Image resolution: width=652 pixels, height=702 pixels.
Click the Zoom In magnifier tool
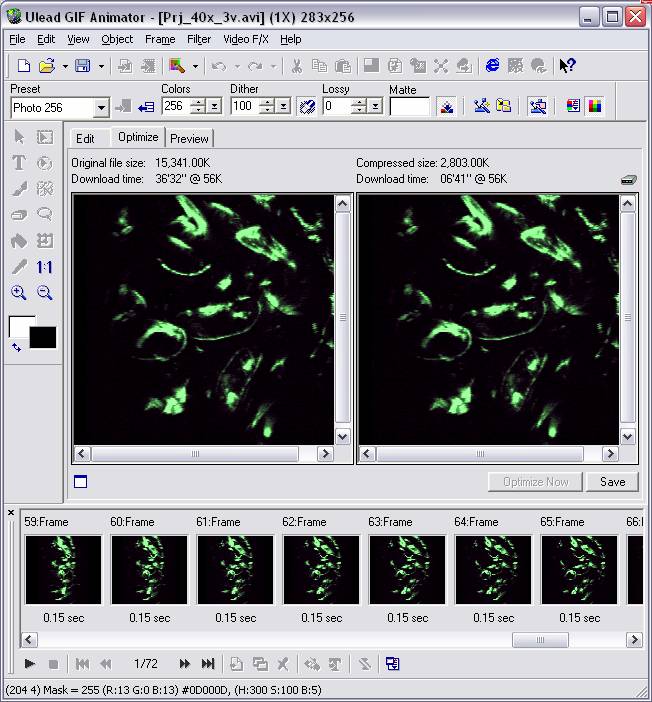[x=18, y=293]
